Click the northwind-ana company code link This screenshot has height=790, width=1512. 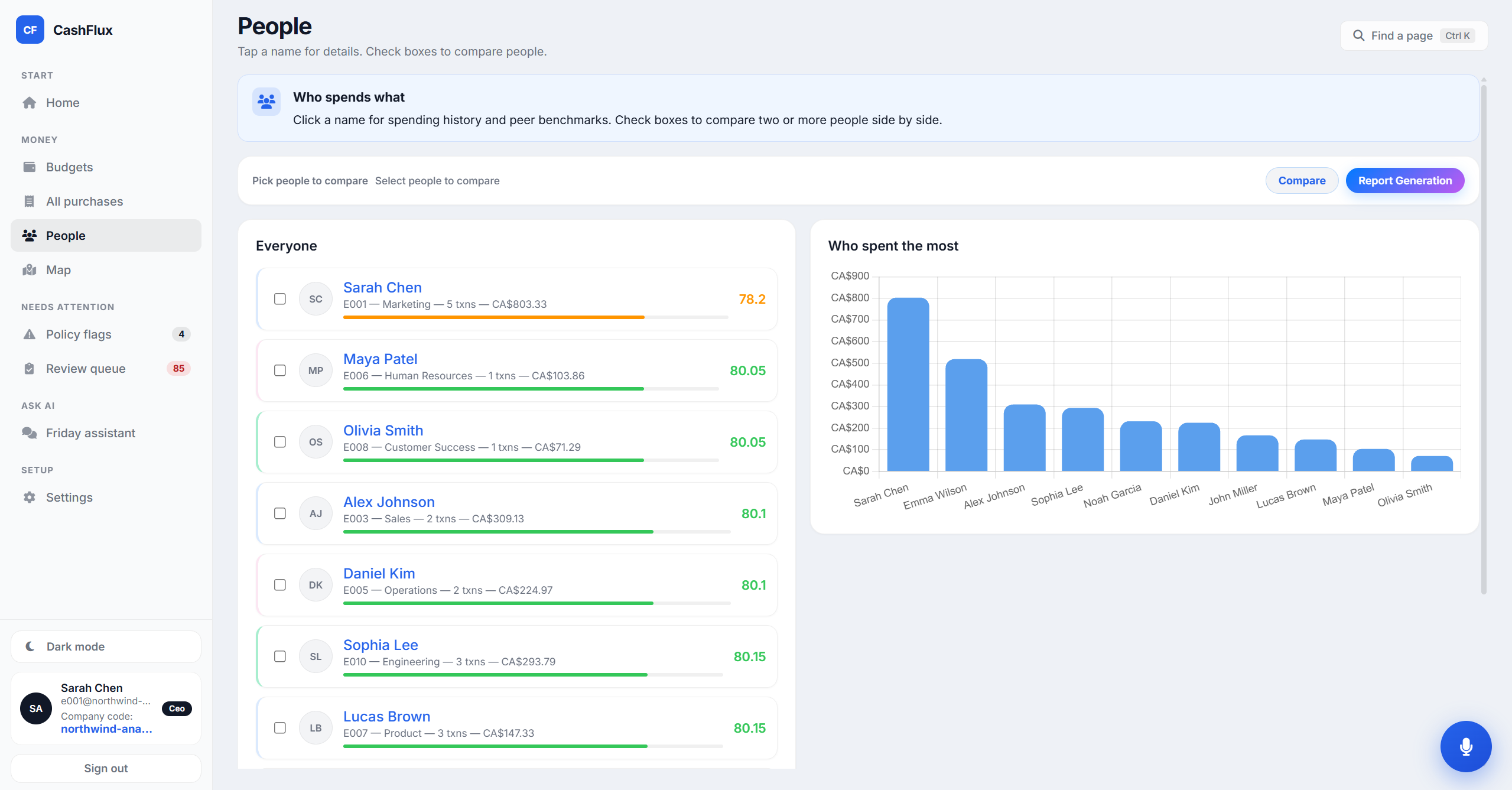(106, 729)
